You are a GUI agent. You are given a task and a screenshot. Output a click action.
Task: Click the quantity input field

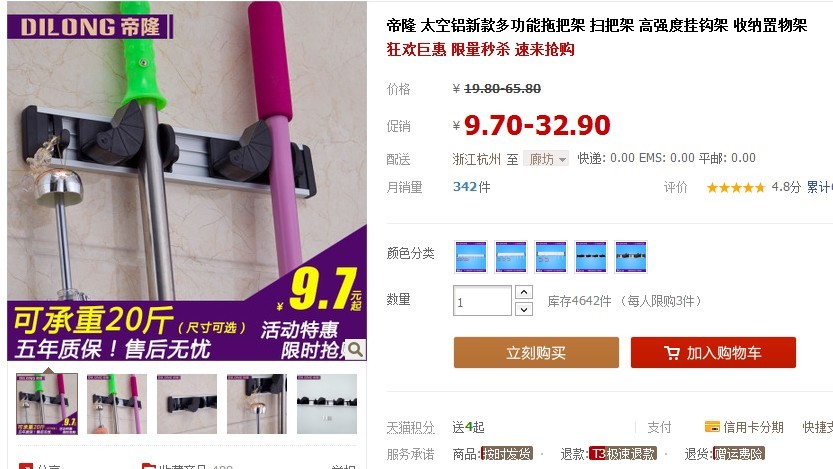click(x=482, y=301)
